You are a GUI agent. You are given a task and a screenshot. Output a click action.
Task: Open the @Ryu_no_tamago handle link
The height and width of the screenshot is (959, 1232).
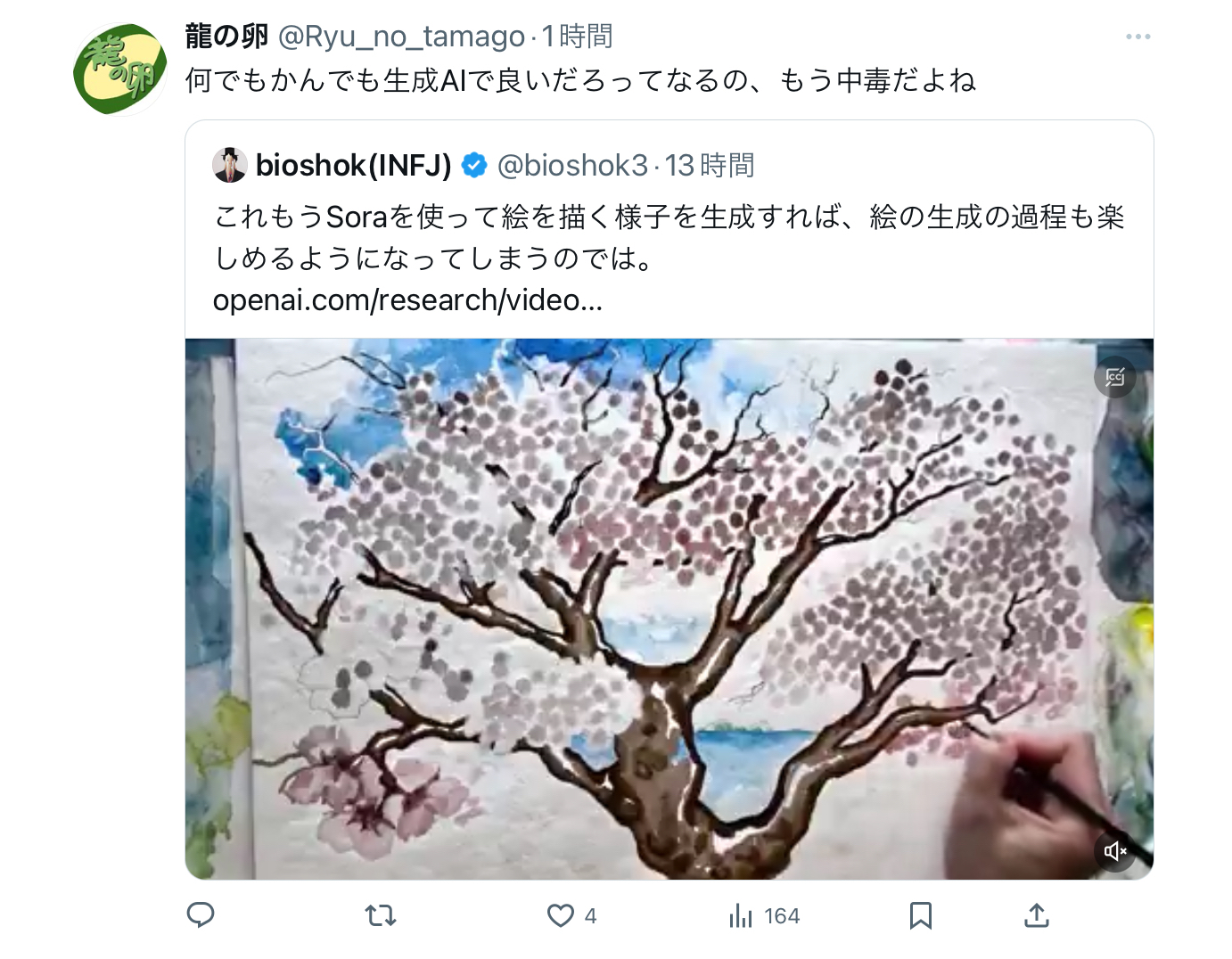pyautogui.click(x=401, y=37)
